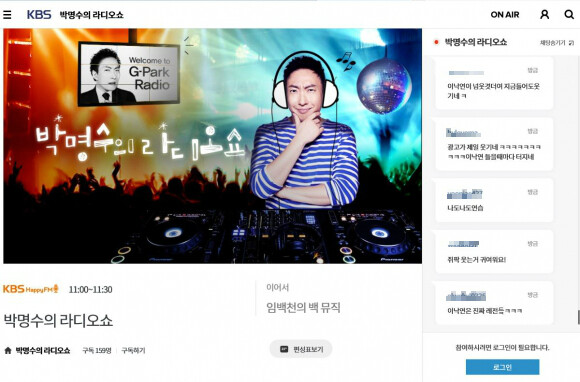The image size is (580, 382).
Task: Click the collapse icon next to 채팅숨기기
Action: (x=571, y=43)
